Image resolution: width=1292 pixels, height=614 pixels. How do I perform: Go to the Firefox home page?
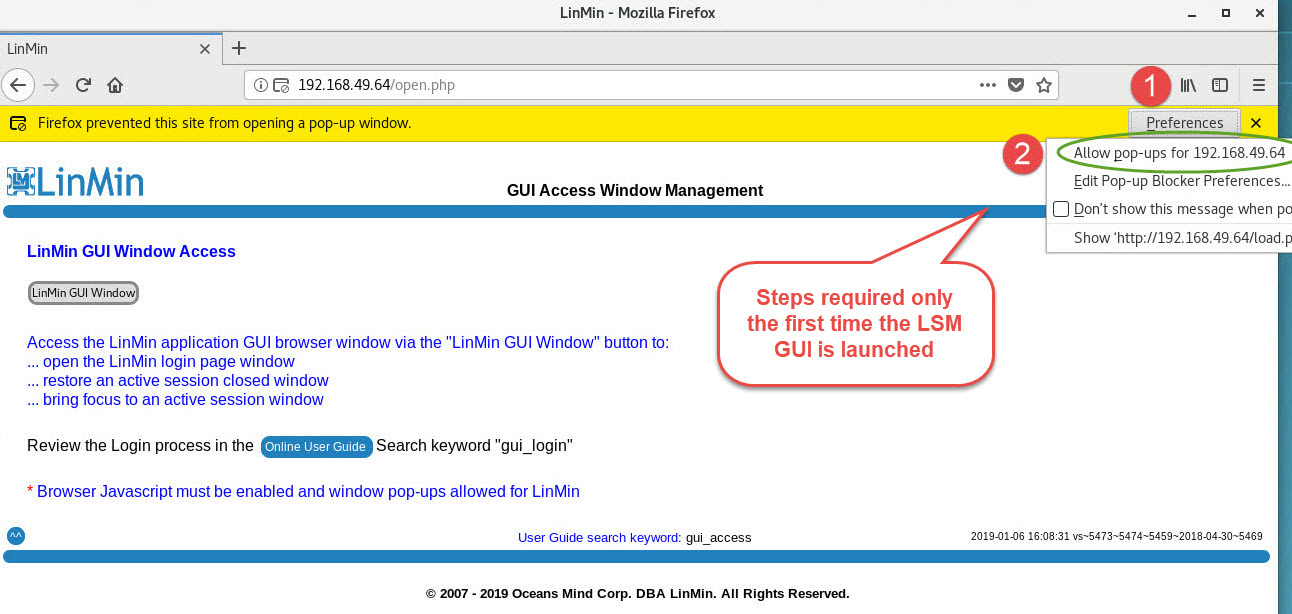pyautogui.click(x=115, y=85)
